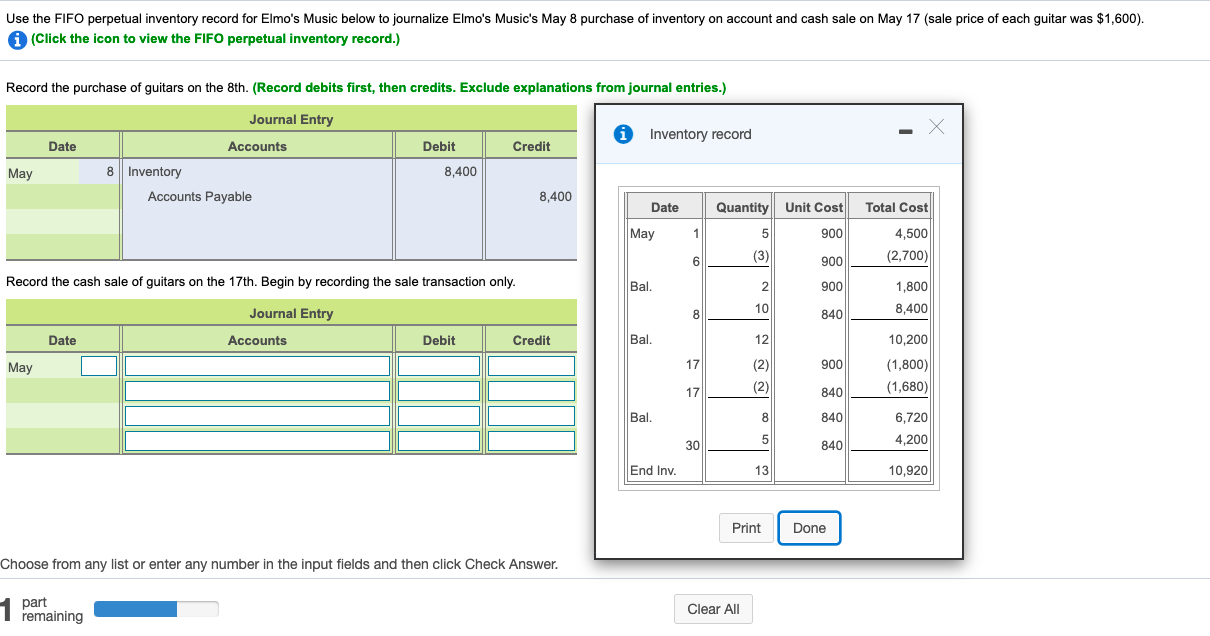This screenshot has width=1210, height=636.
Task: Click the Done button
Action: [809, 527]
